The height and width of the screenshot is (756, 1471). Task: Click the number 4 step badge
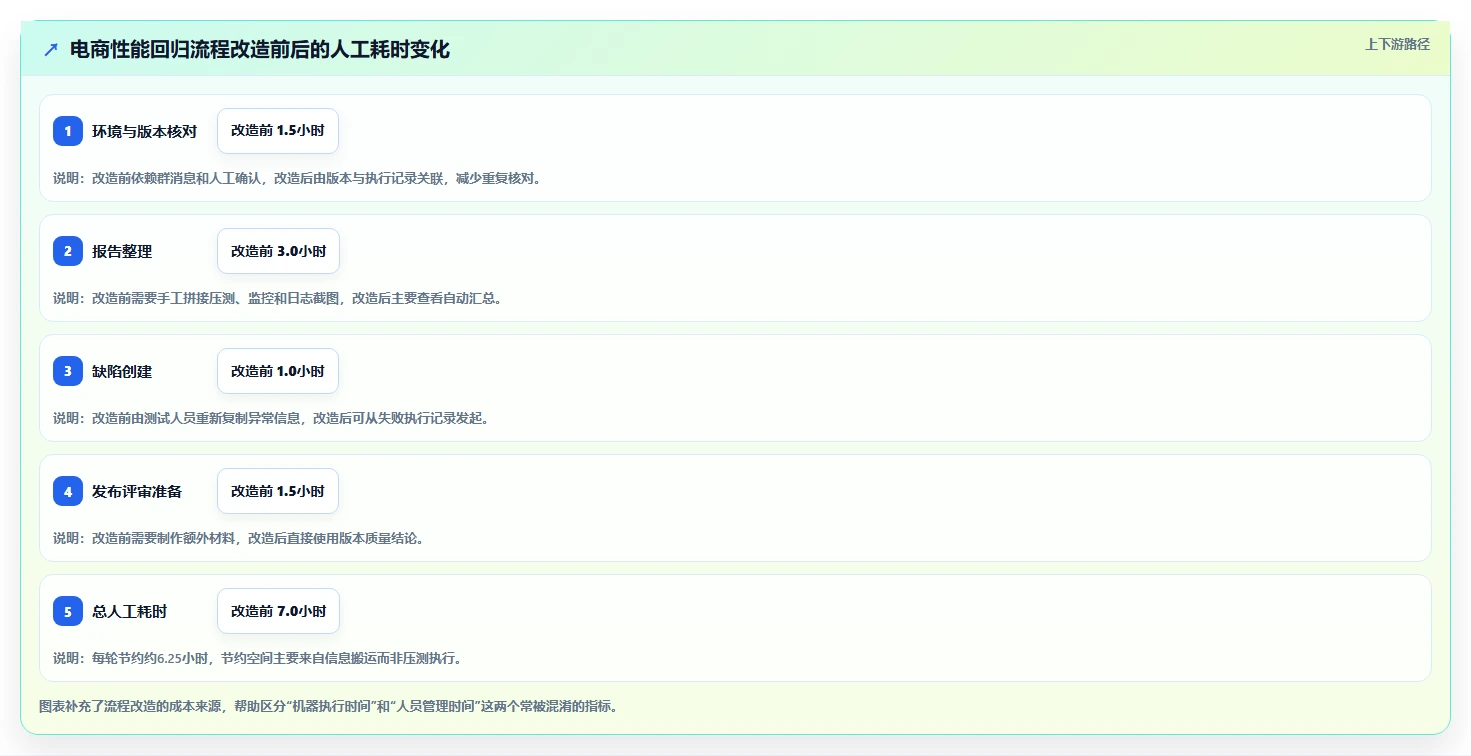(68, 491)
